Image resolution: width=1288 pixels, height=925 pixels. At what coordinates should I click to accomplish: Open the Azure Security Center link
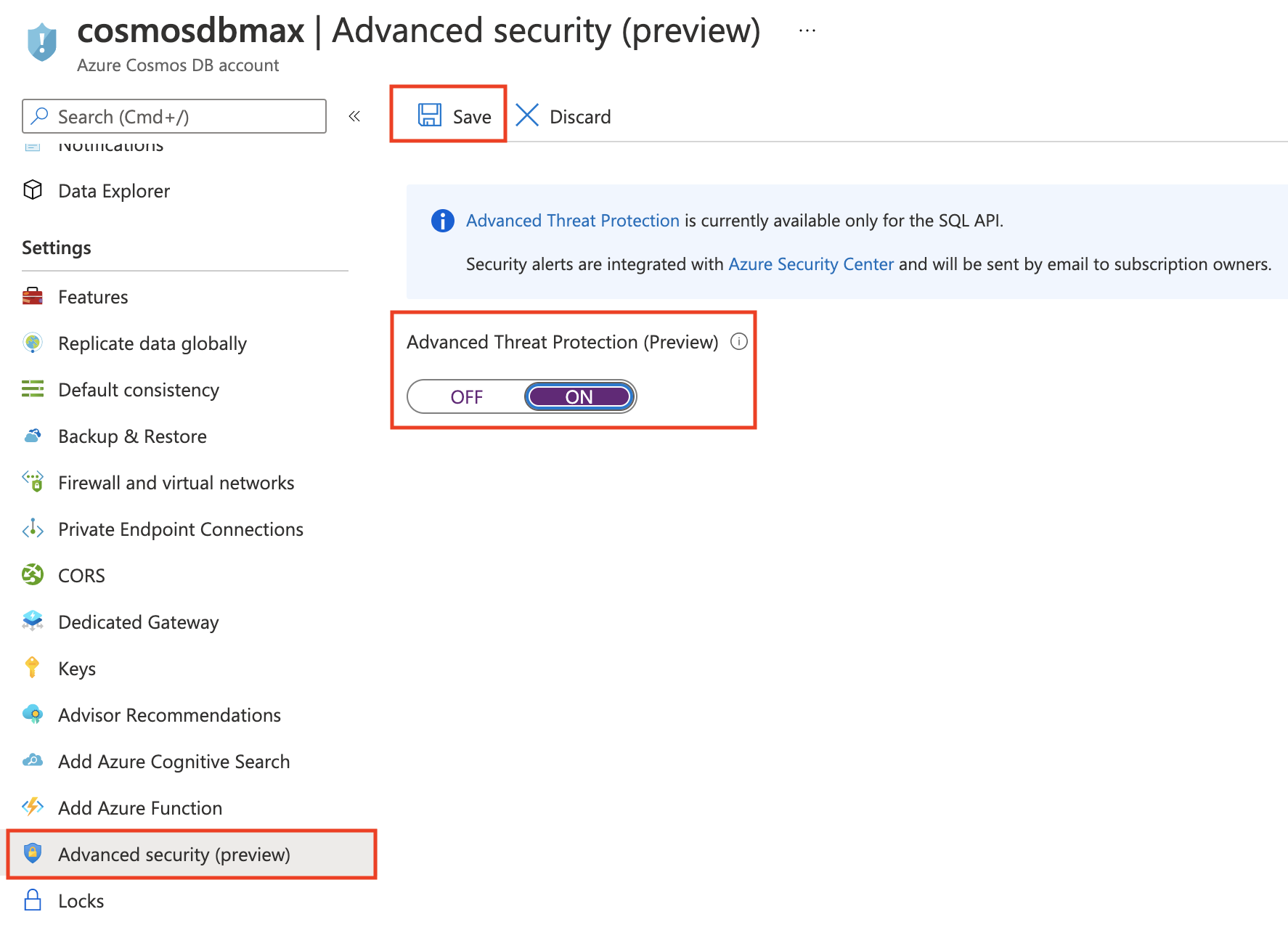(810, 264)
